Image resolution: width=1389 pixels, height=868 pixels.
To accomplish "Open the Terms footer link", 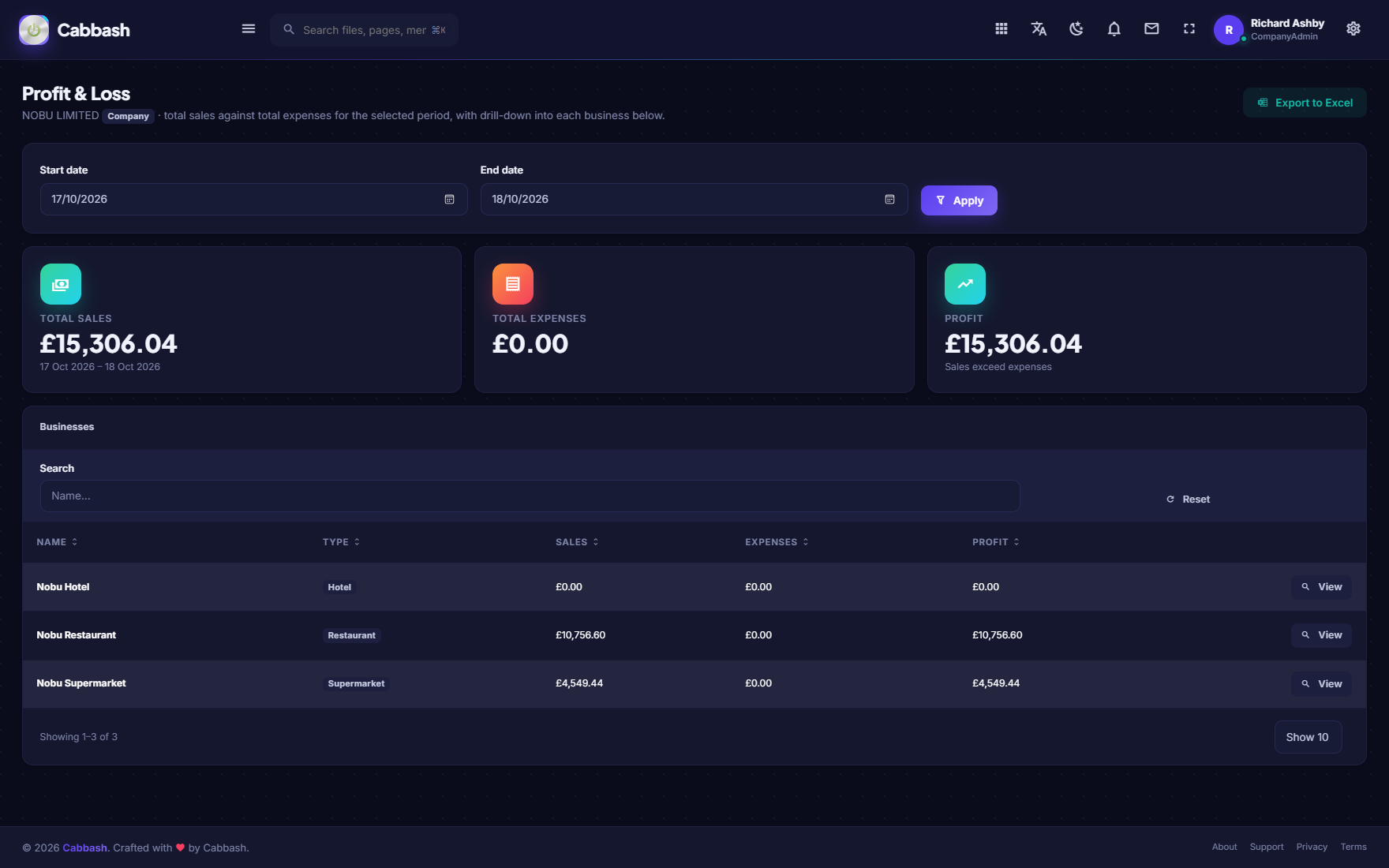I will [1353, 847].
